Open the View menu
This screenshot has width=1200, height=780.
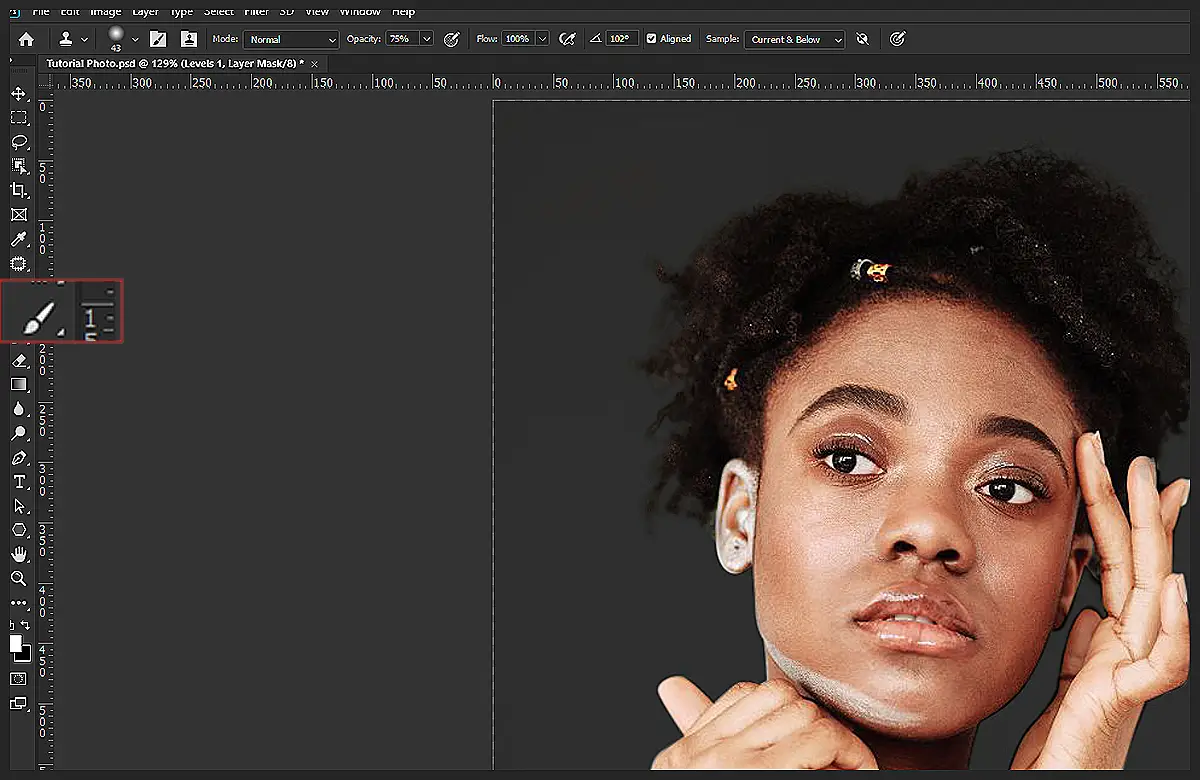317,11
